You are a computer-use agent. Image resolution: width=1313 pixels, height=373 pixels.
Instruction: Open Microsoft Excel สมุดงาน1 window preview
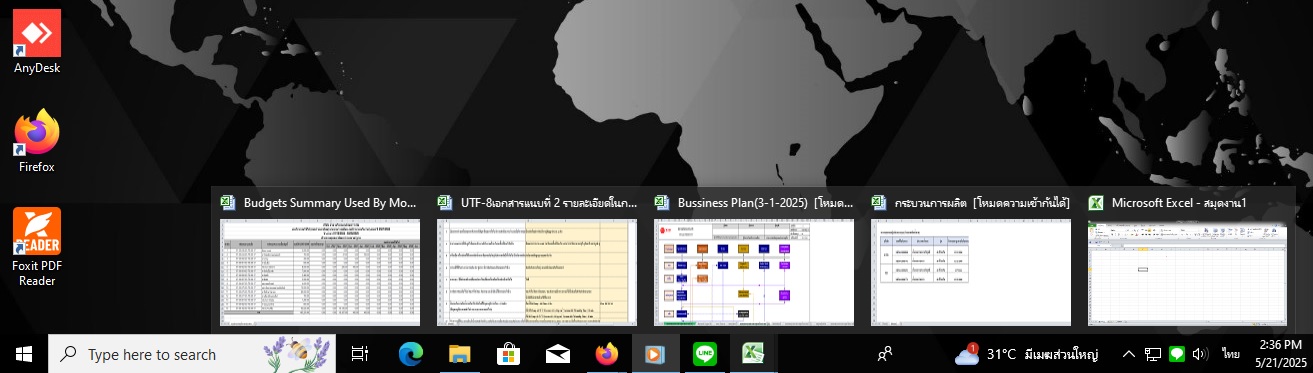pyautogui.click(x=1188, y=258)
